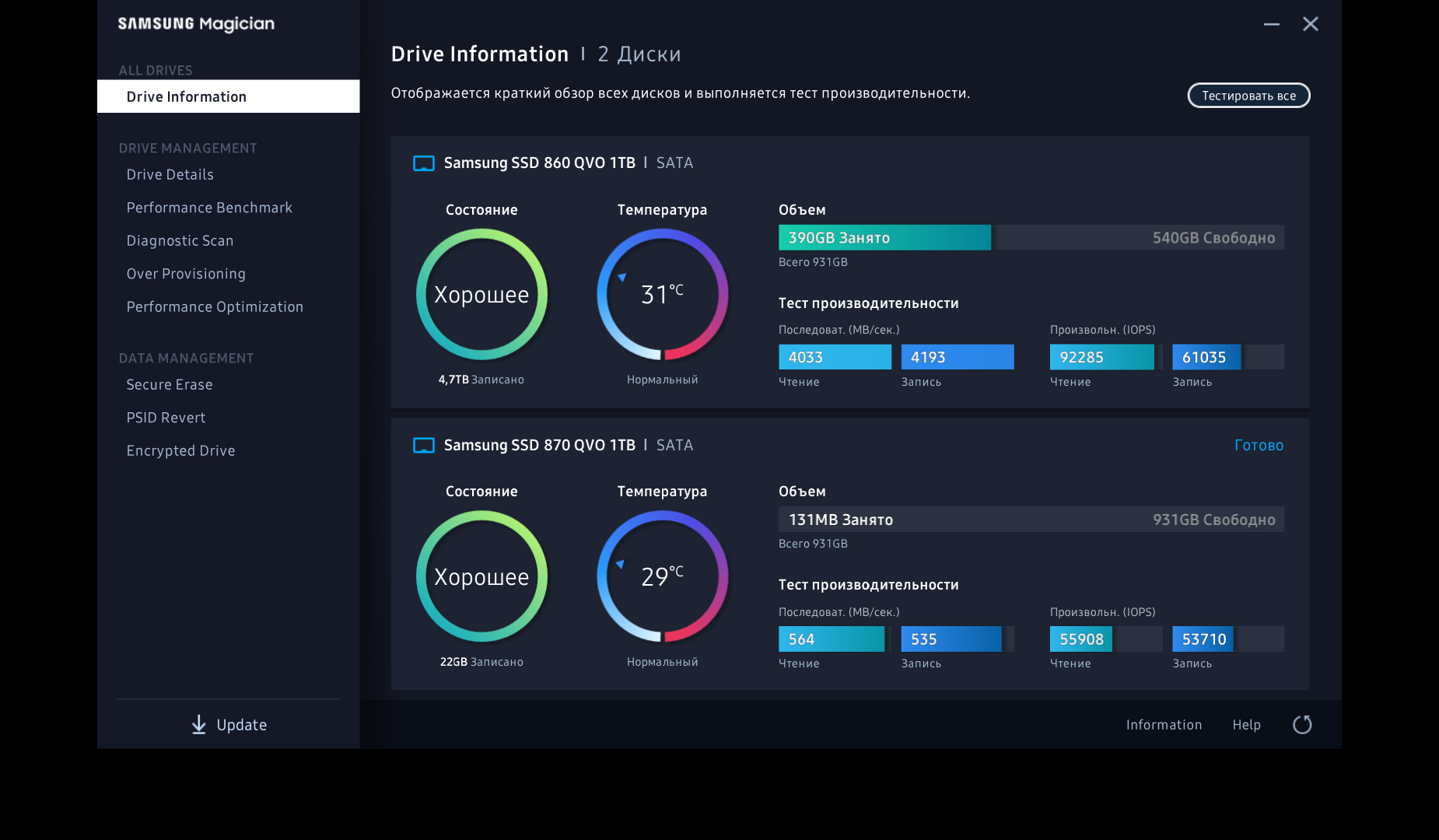Click the 390GB Занято capacity bar
The image size is (1439, 840).
pos(884,238)
